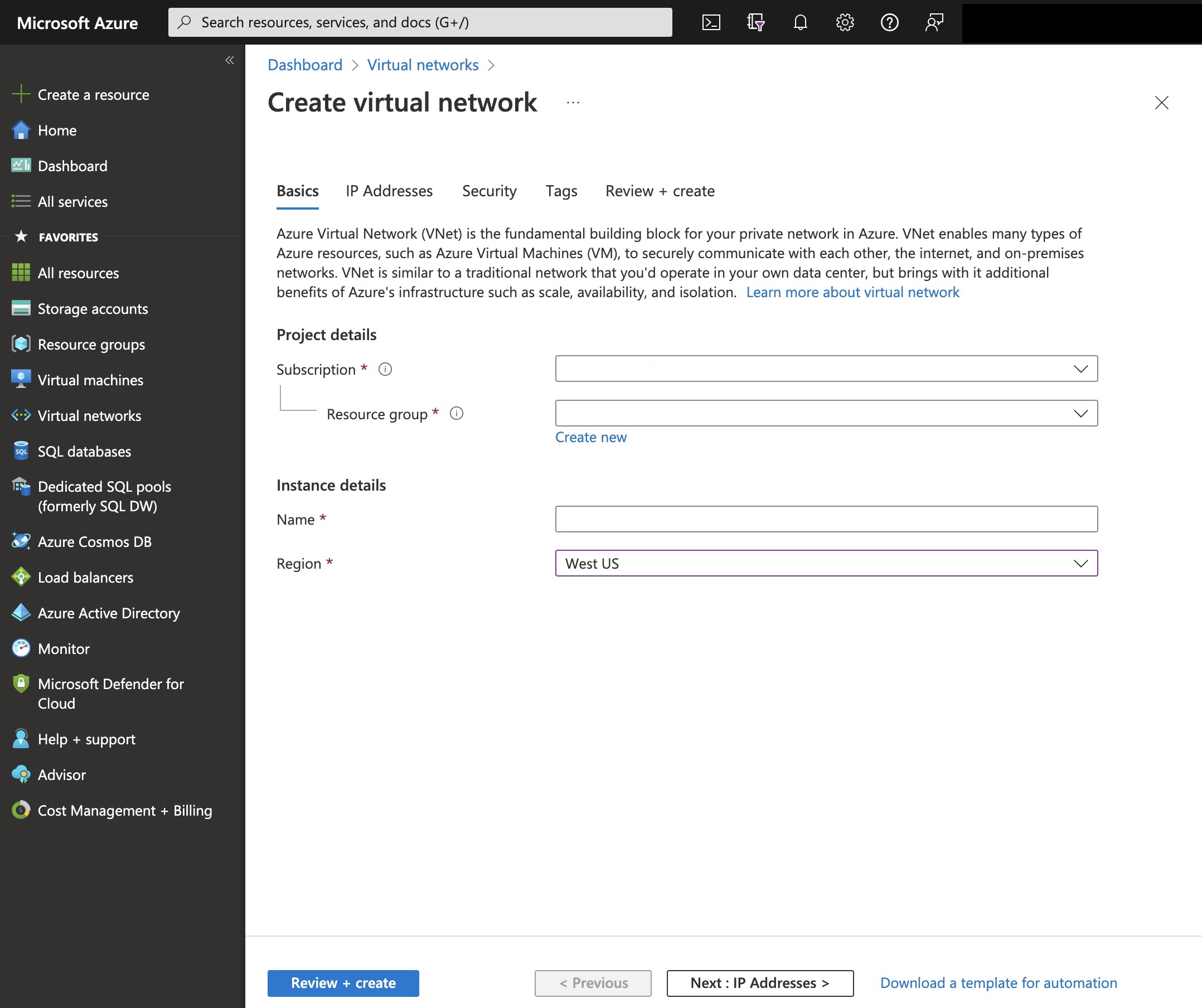Click the Name input field
1202x1008 pixels.
(x=826, y=519)
